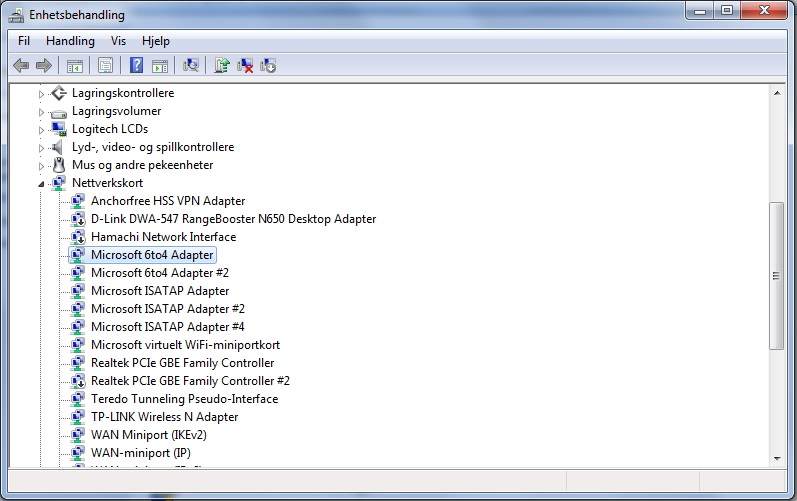The width and height of the screenshot is (797, 501).
Task: Click the Back arrow toolbar icon
Action: [x=21, y=66]
